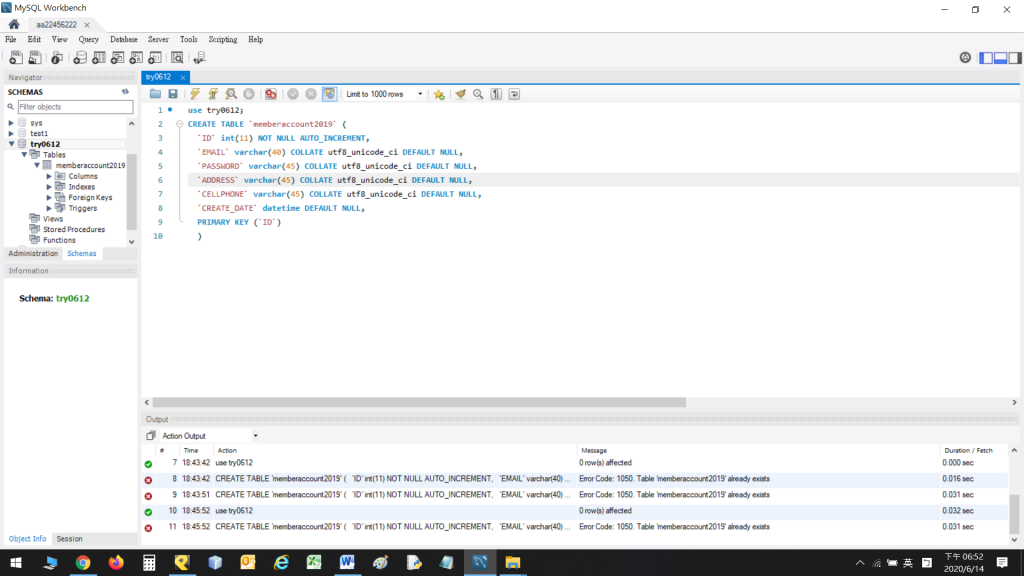Create new schema icon
This screenshot has width=1024, height=576.
tap(80, 58)
